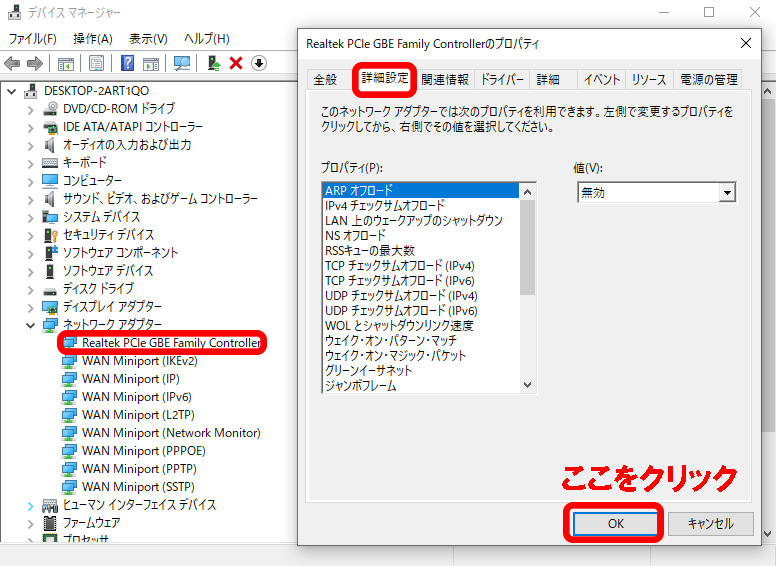Click the red X uninstall device icon
The image size is (776, 566).
(x=236, y=63)
